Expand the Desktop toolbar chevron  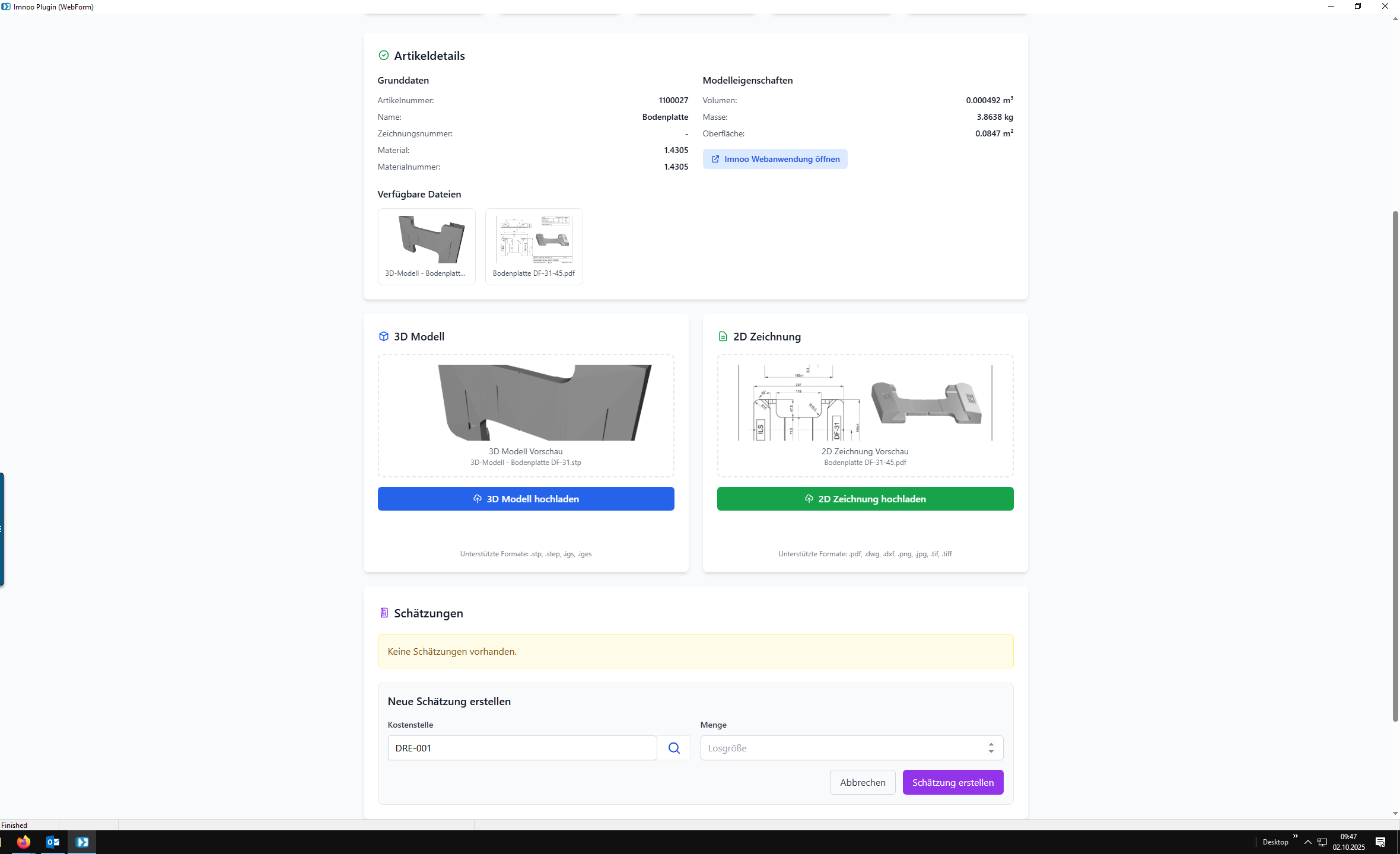(x=1295, y=836)
